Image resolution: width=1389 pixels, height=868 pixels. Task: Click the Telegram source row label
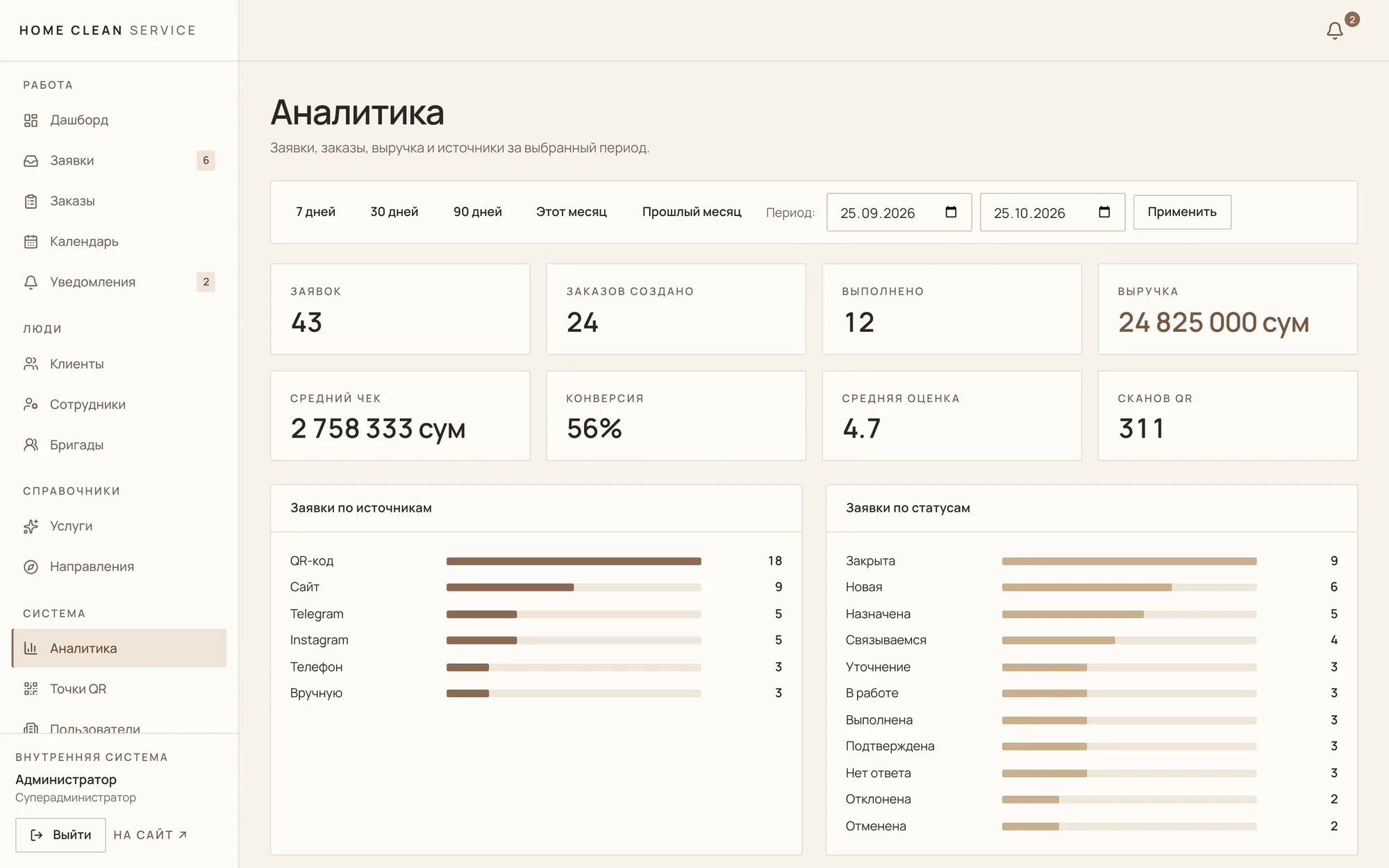click(x=317, y=614)
